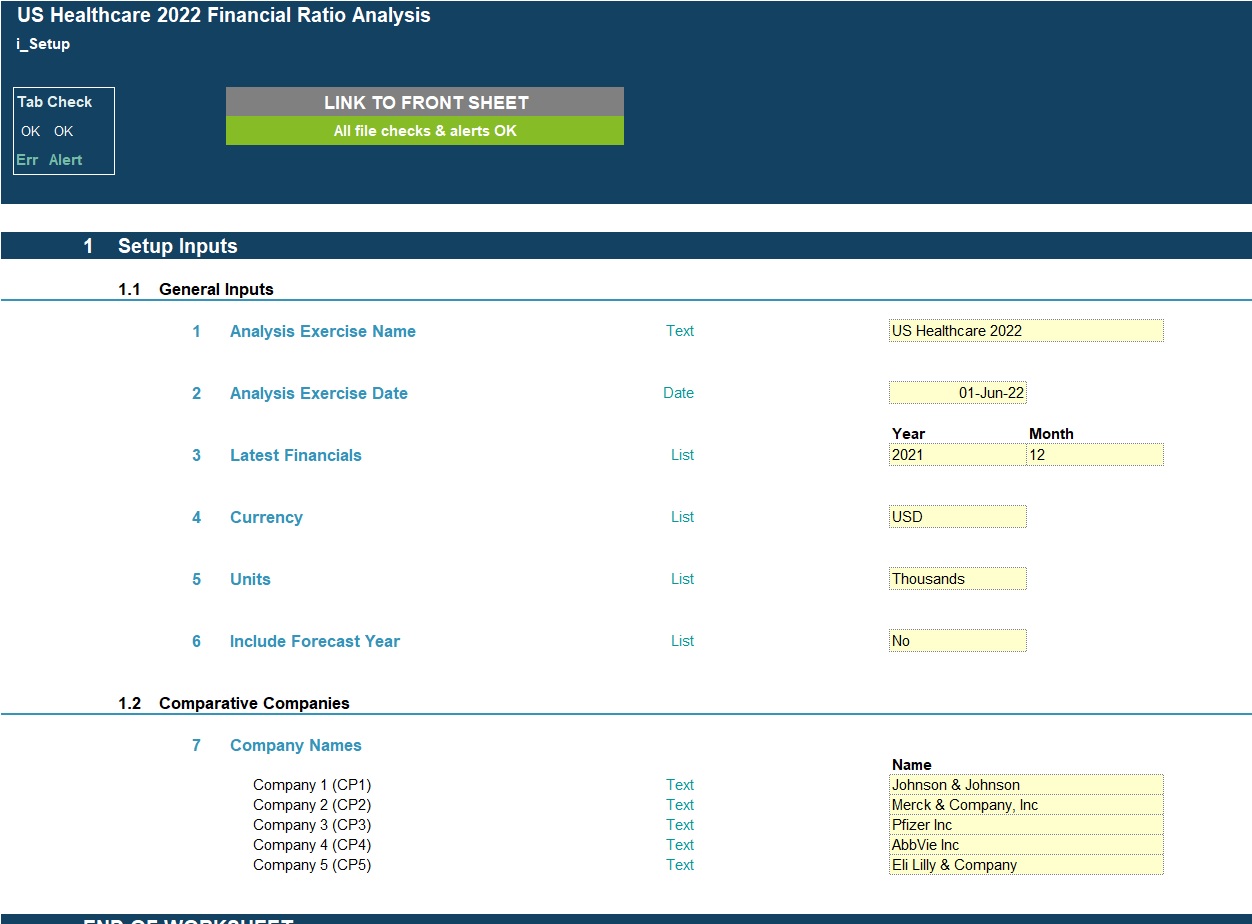Select the Johnson & Johnson name cell
The image size is (1252, 924).
click(x=1026, y=785)
